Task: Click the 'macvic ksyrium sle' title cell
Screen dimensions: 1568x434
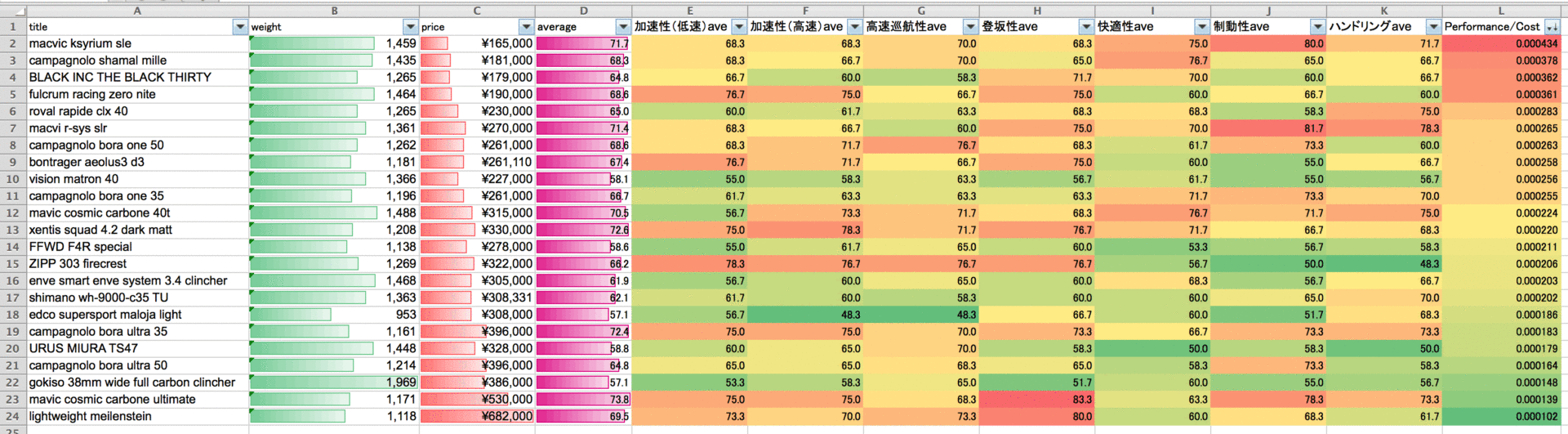Action: (137, 43)
